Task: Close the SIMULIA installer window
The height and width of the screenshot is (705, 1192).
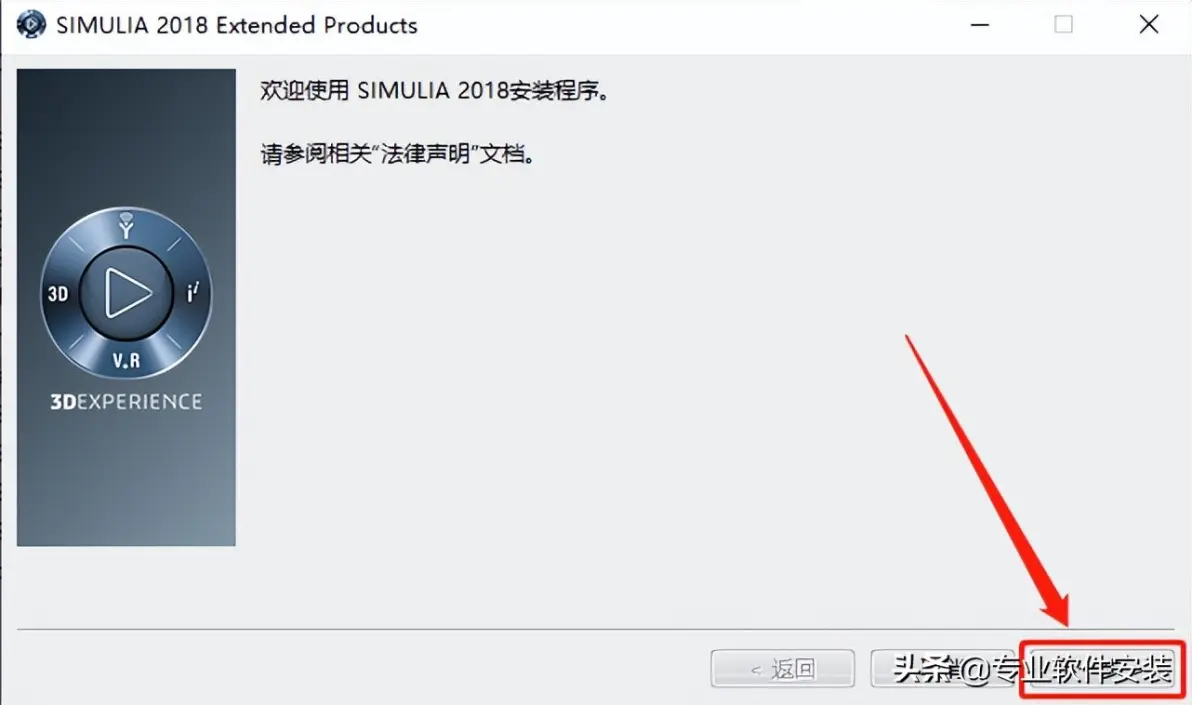Action: (x=1149, y=24)
